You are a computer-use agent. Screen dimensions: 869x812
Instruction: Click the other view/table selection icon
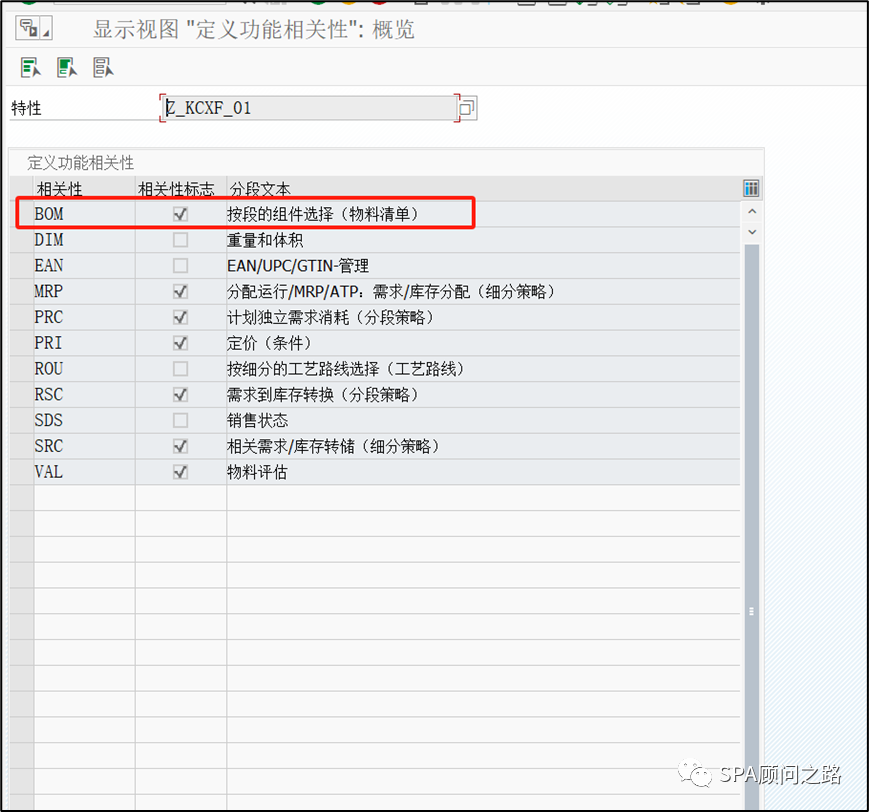(x=34, y=28)
